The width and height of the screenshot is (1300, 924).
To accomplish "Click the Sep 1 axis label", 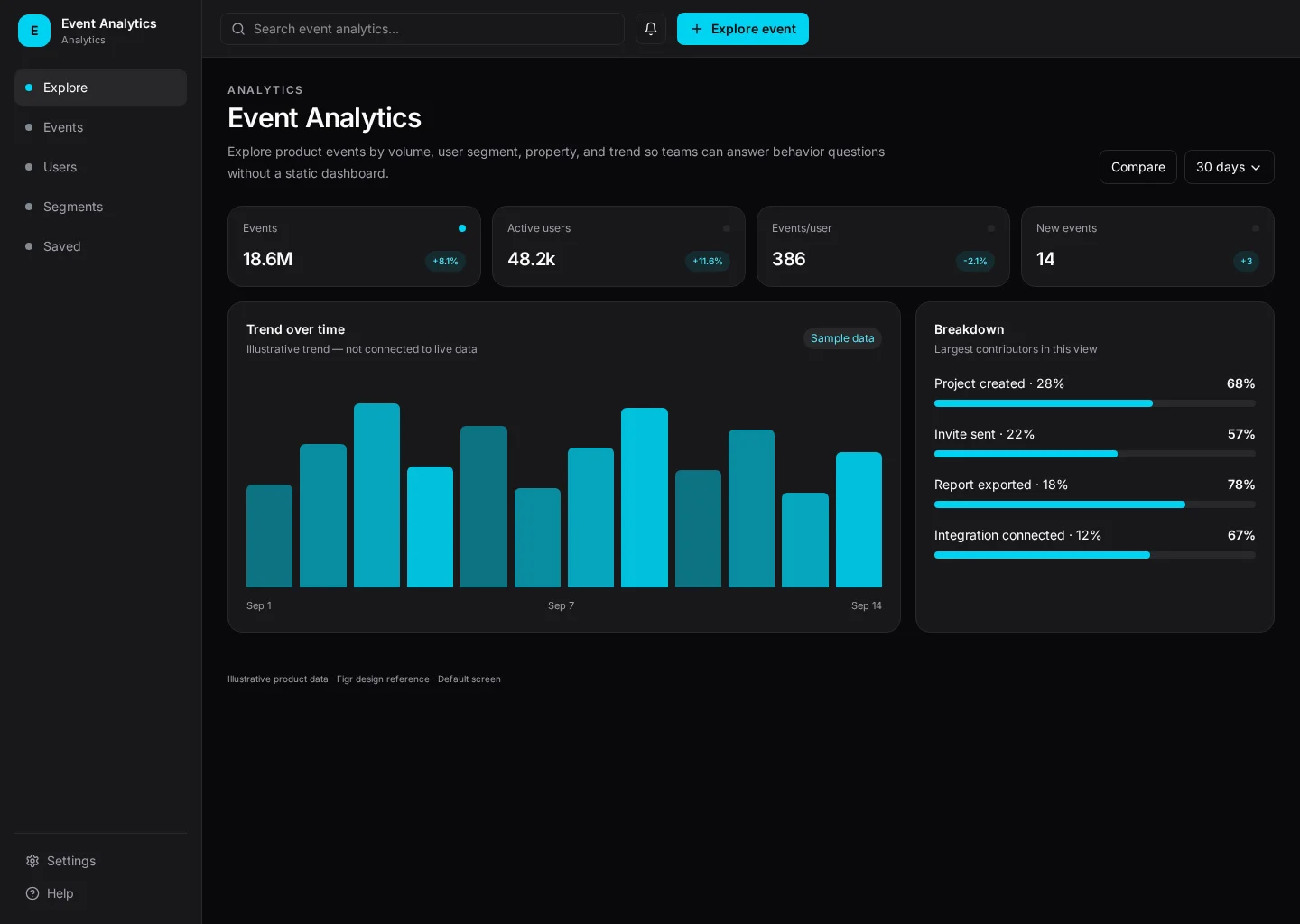I will click(259, 605).
